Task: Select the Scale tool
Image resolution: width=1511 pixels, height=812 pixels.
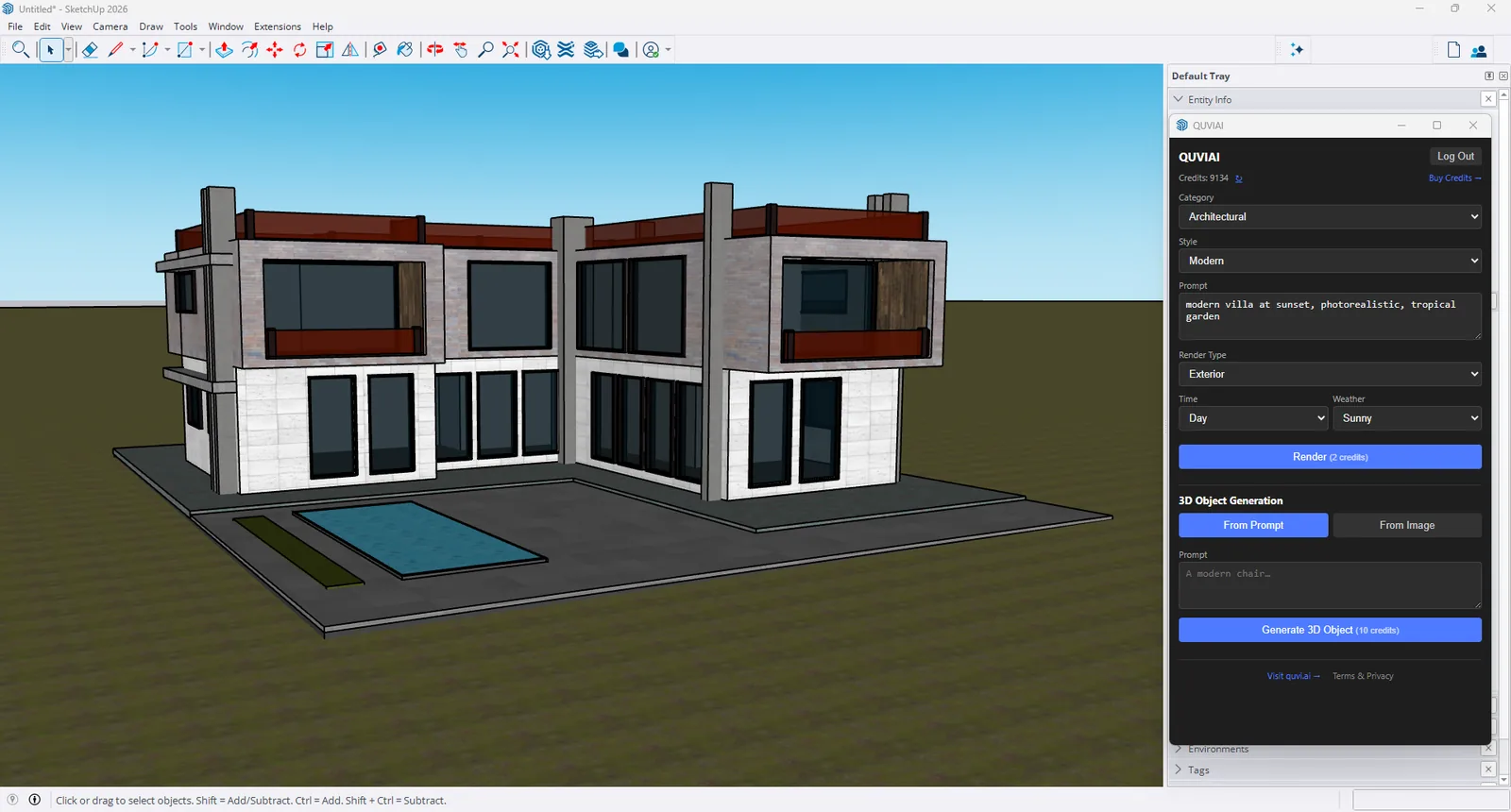Action: [x=325, y=50]
